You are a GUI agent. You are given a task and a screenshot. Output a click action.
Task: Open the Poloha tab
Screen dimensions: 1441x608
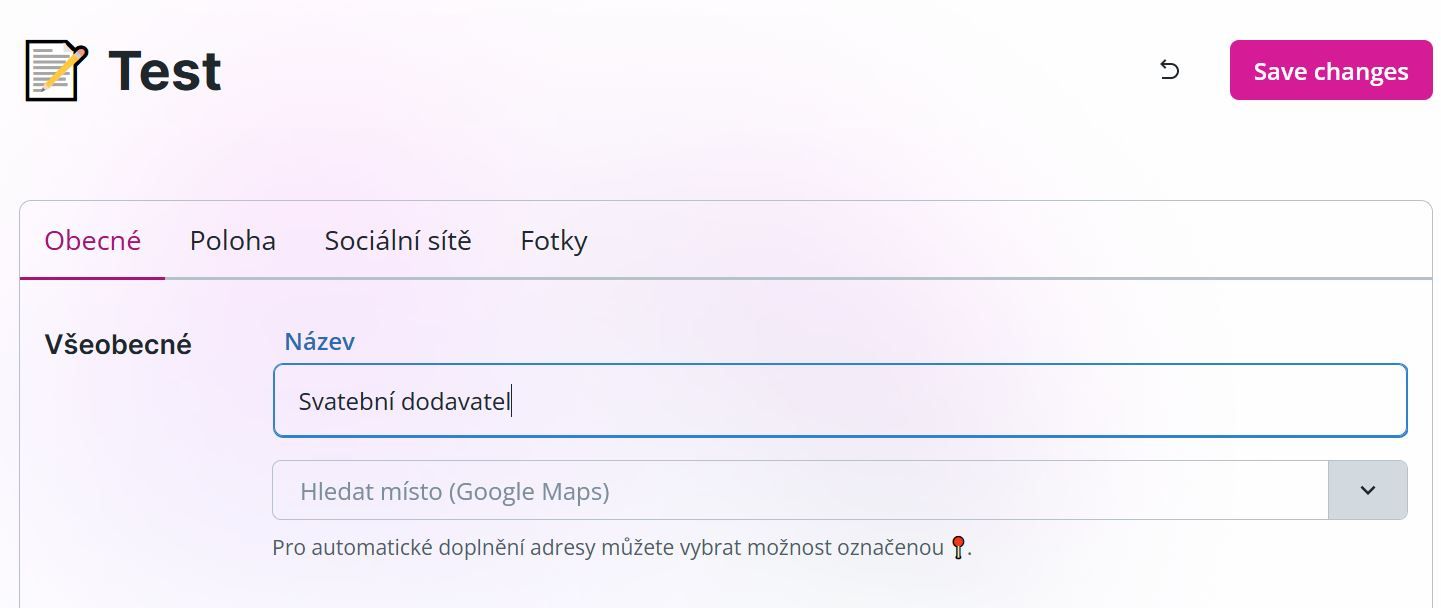pyautogui.click(x=233, y=241)
